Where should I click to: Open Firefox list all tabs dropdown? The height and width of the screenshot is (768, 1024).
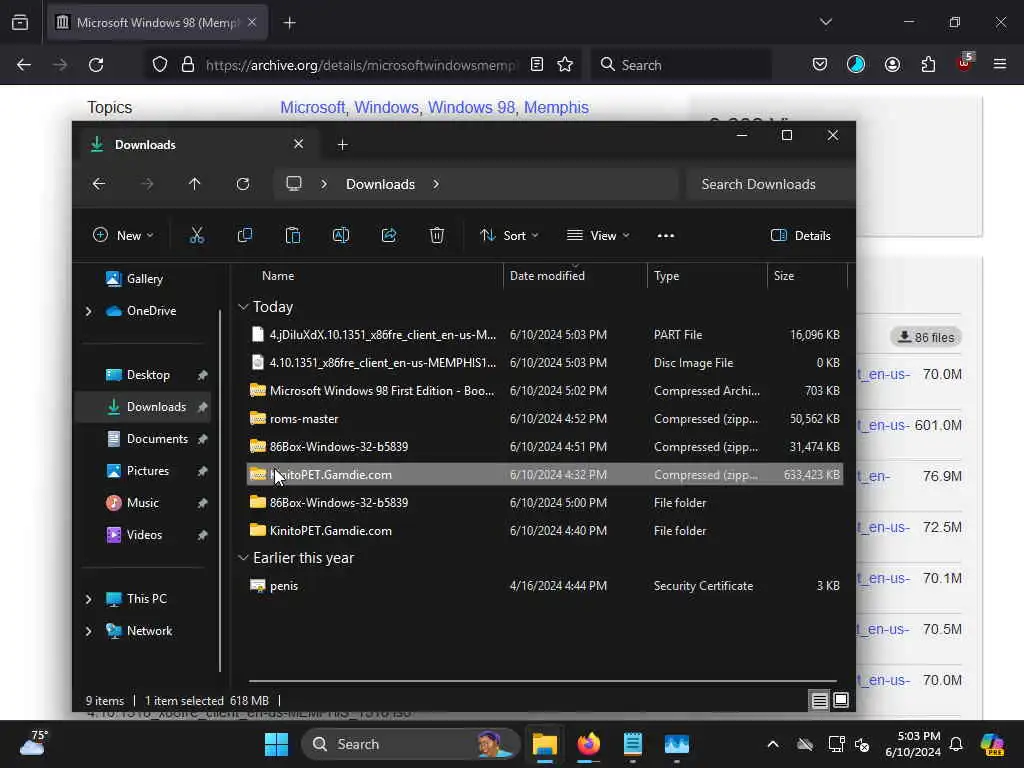coord(826,22)
